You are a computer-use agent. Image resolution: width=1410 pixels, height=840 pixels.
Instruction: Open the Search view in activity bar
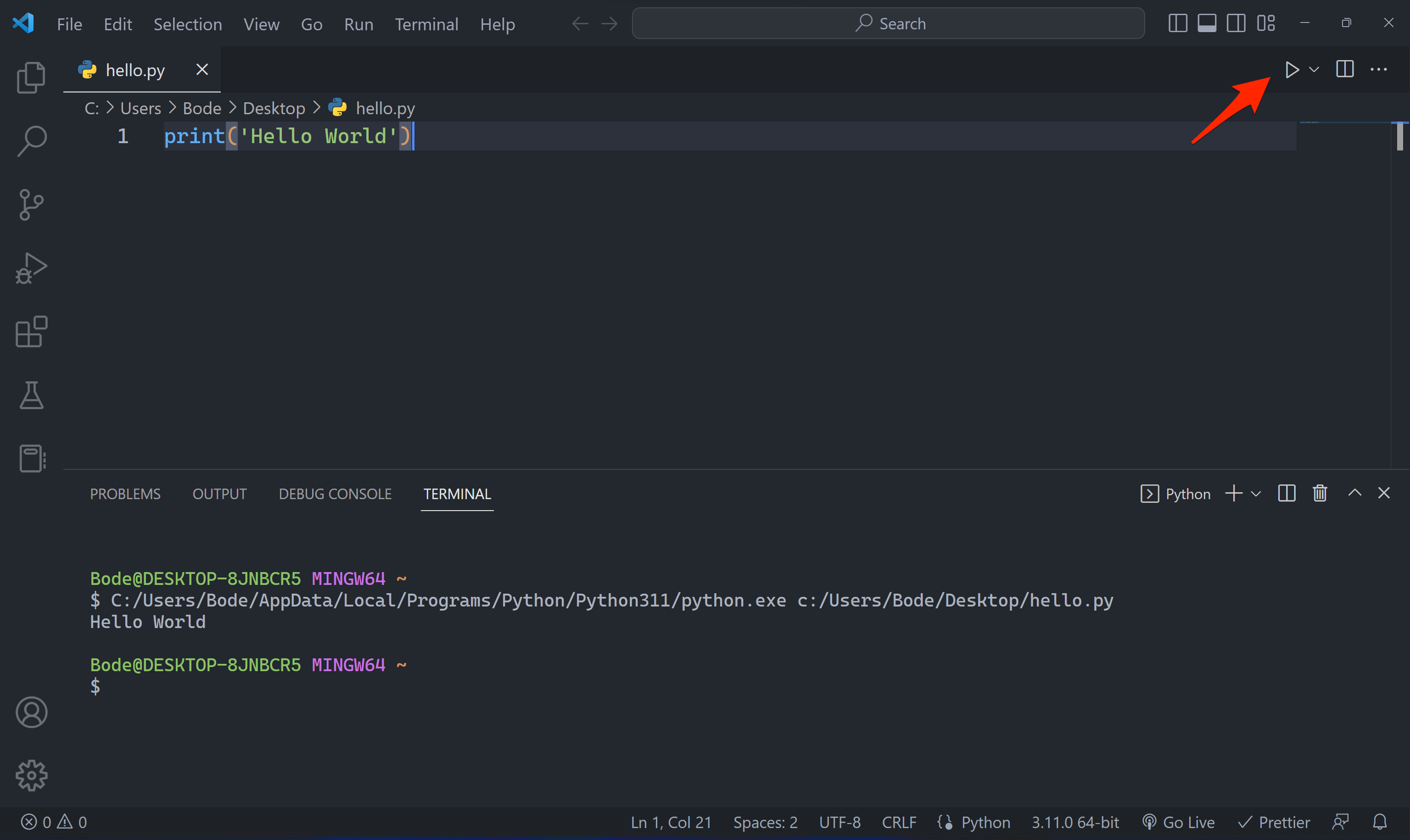(31, 140)
